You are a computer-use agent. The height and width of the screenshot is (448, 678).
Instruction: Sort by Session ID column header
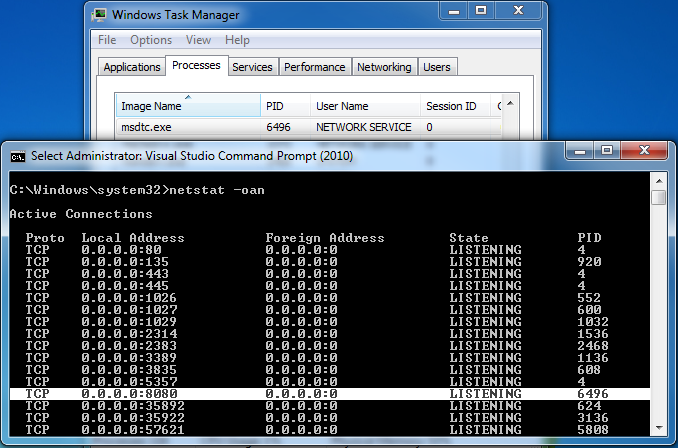click(x=455, y=106)
